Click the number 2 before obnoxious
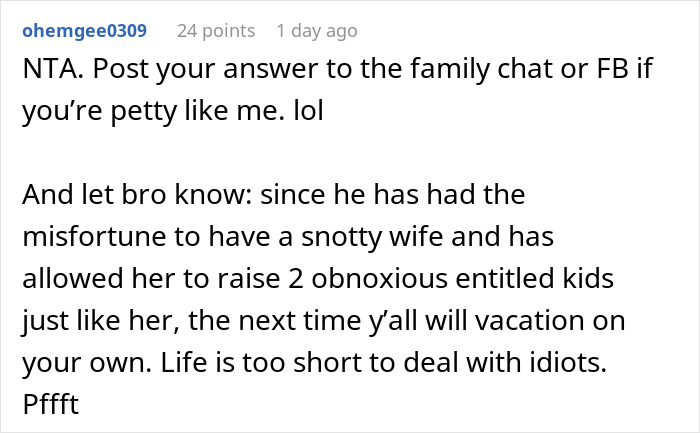Viewport: 700px width, 433px height. (x=296, y=279)
